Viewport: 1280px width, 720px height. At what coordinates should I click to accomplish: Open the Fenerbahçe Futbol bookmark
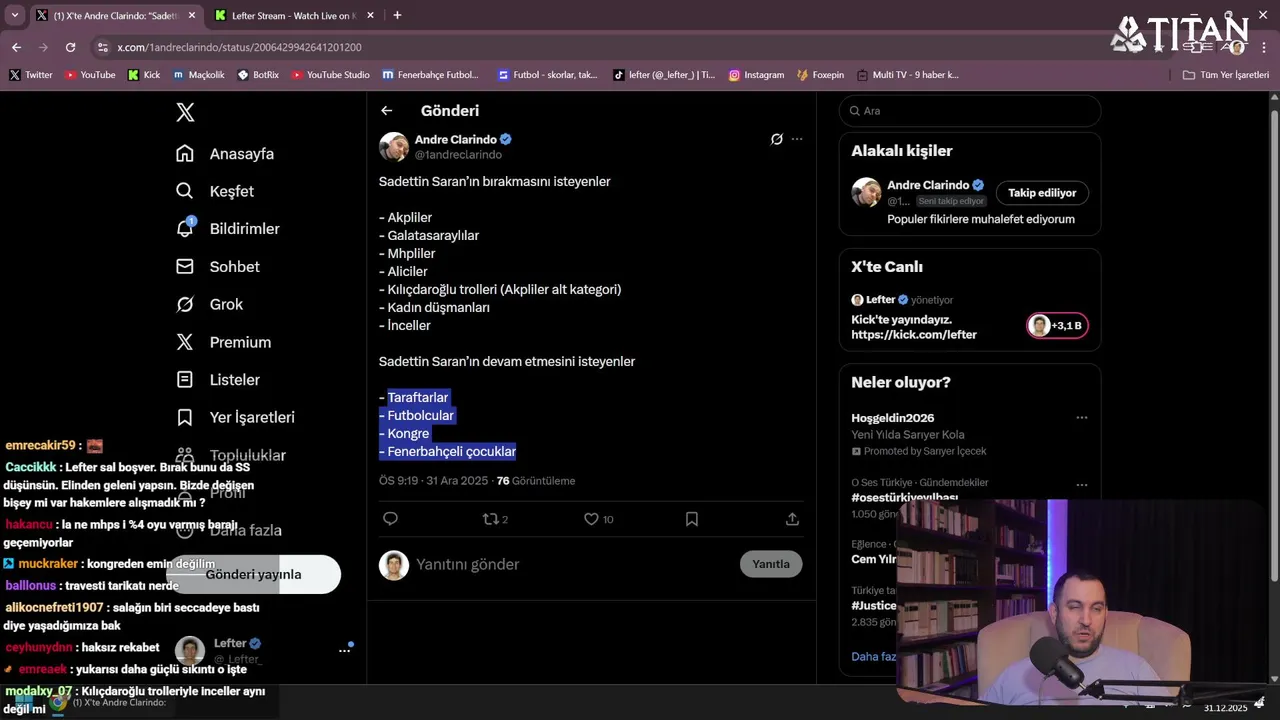pyautogui.click(x=430, y=75)
